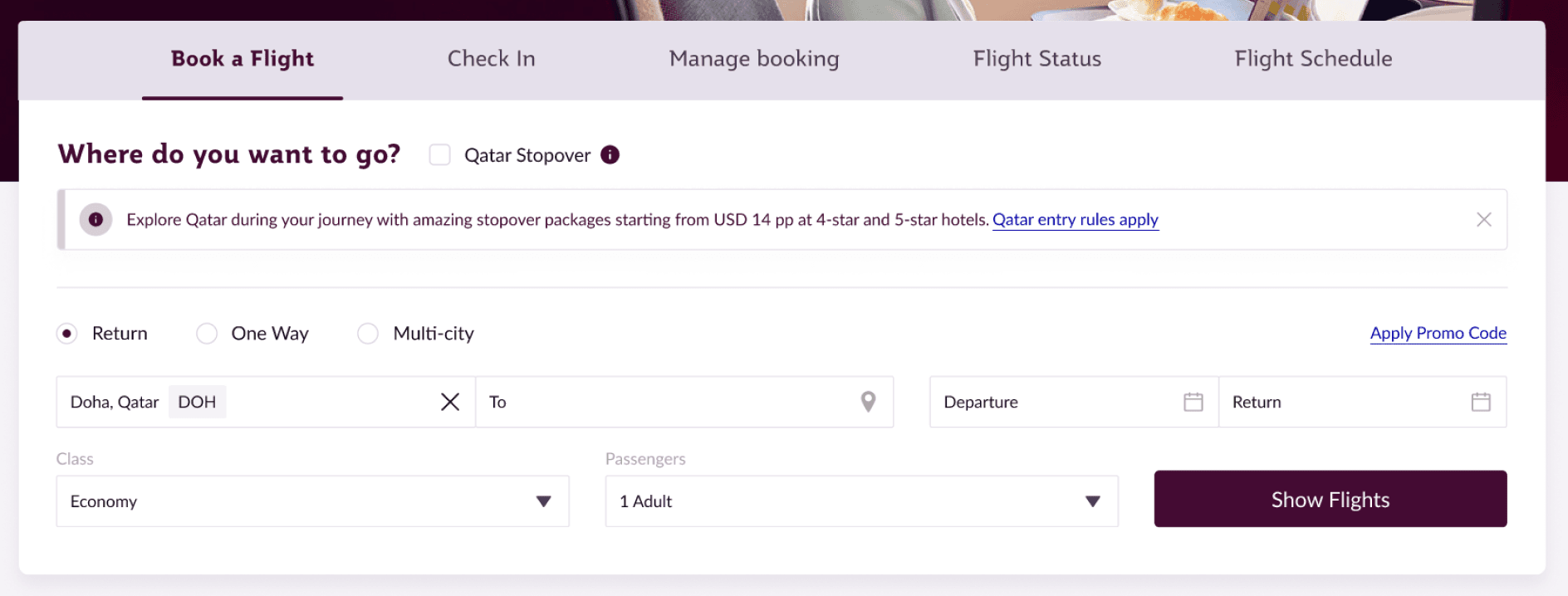Select the Return trip radio button

click(67, 334)
